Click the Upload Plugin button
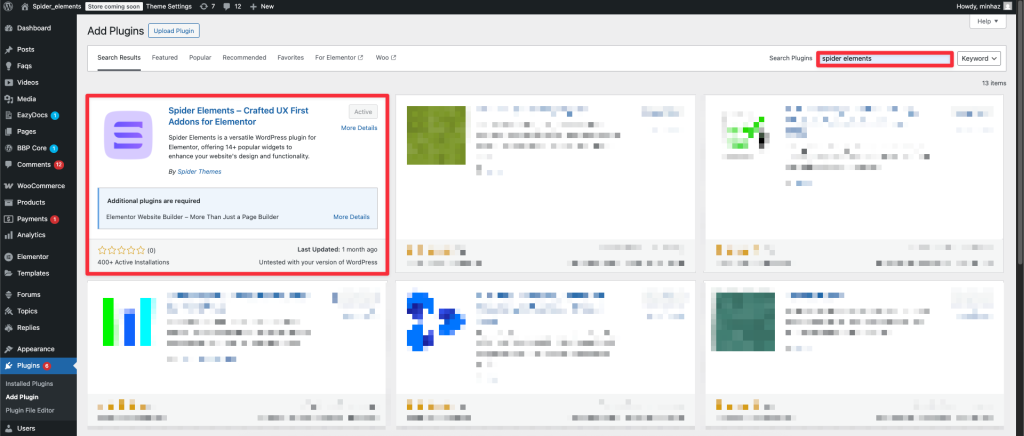Image resolution: width=1024 pixels, height=436 pixels. [x=174, y=32]
